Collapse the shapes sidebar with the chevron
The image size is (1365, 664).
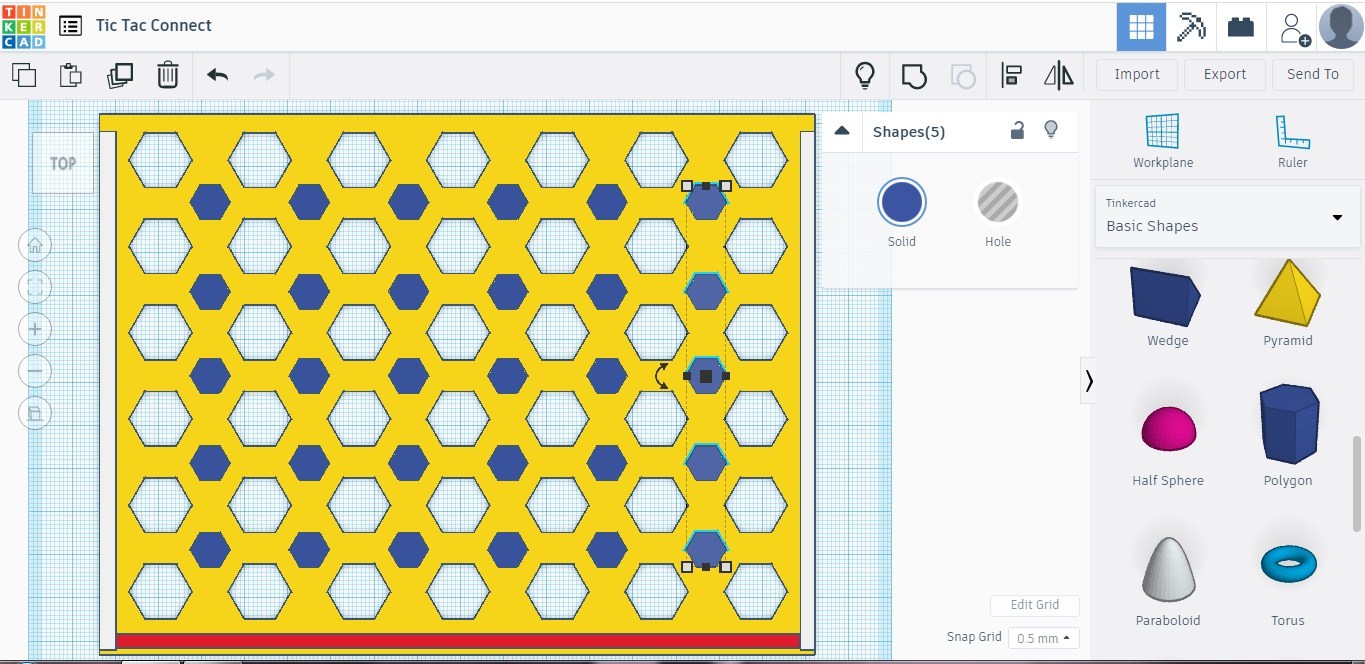pos(1088,381)
